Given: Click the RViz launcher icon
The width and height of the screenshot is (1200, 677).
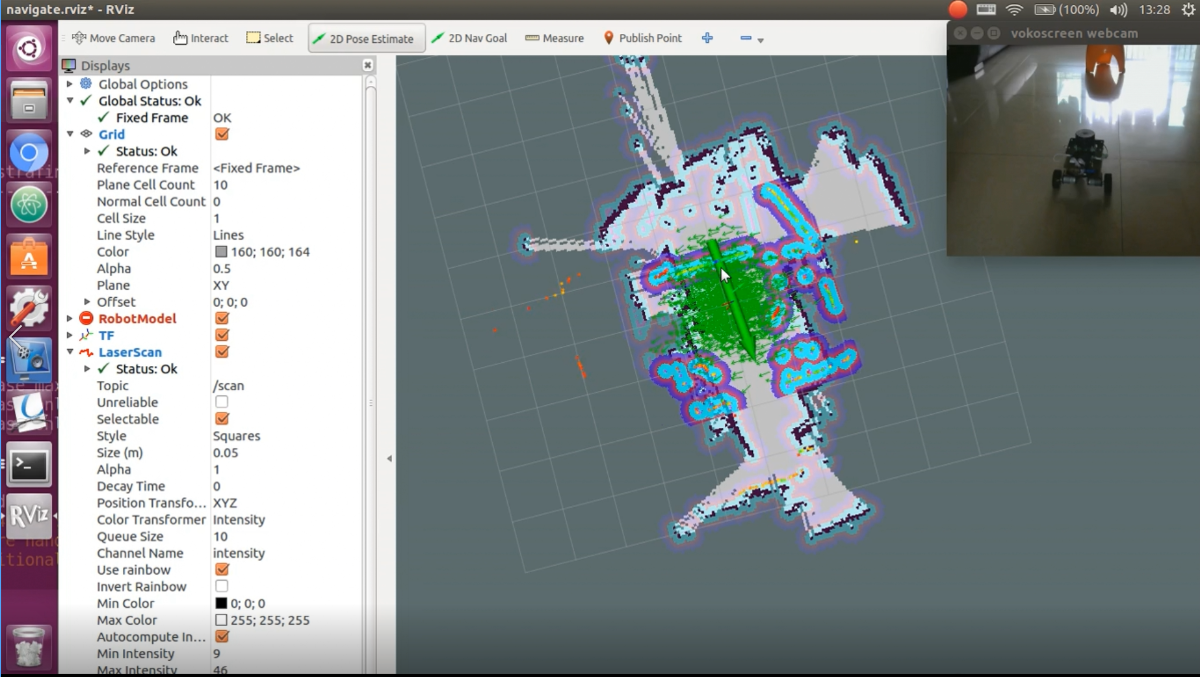Looking at the screenshot, I should (x=29, y=517).
